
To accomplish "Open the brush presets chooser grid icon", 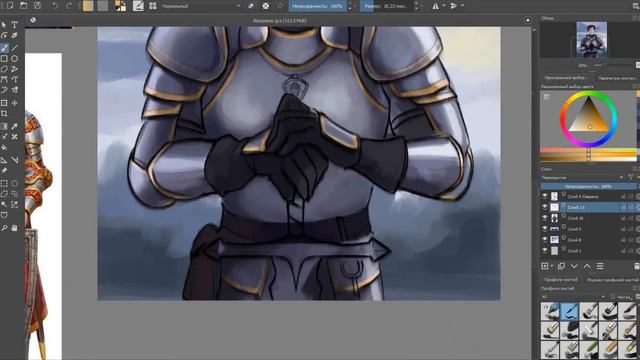I will pos(153,6).
